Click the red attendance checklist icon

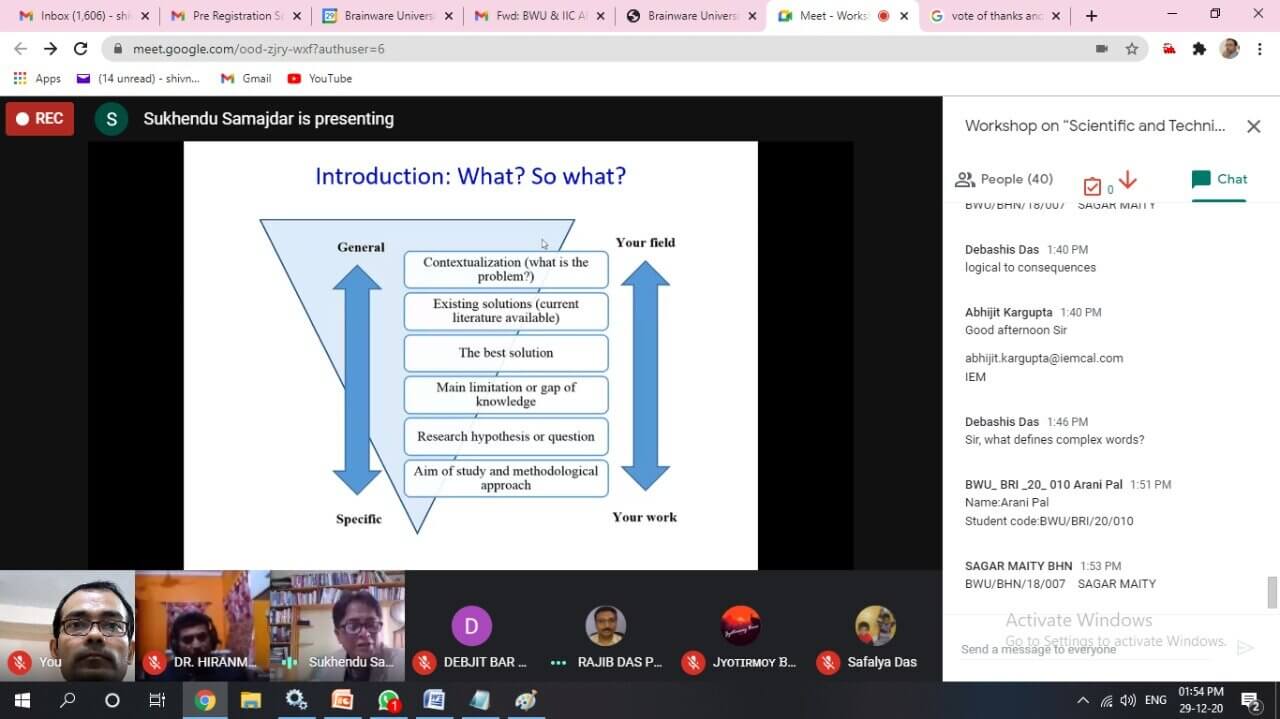click(1092, 187)
